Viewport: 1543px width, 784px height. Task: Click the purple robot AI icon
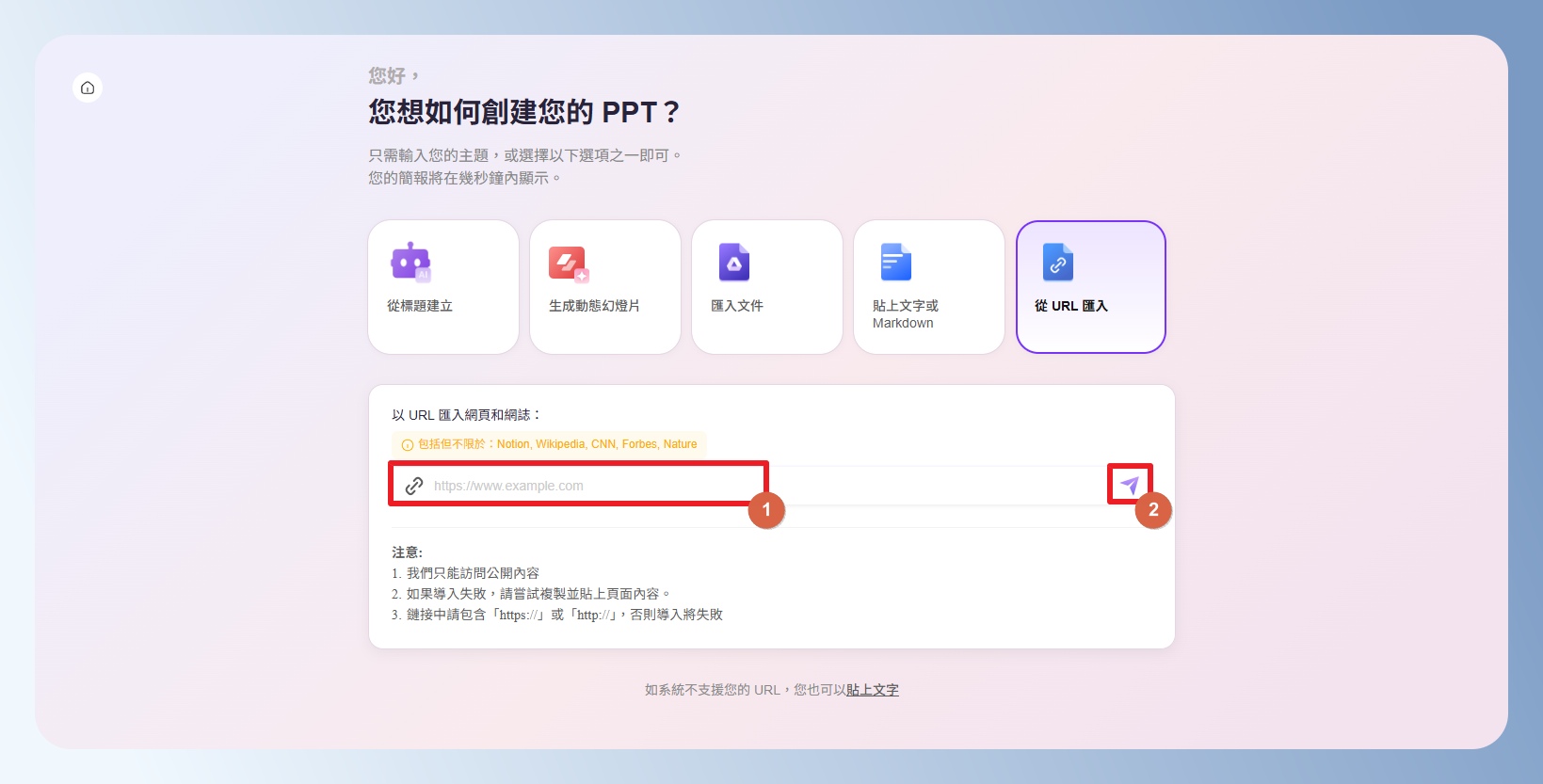[410, 263]
